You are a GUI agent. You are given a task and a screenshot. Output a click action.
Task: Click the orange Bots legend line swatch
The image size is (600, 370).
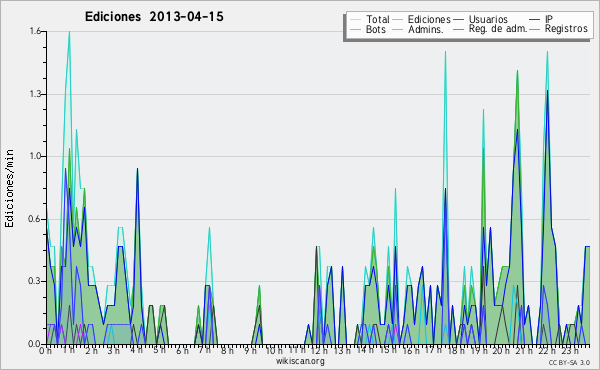click(x=355, y=29)
